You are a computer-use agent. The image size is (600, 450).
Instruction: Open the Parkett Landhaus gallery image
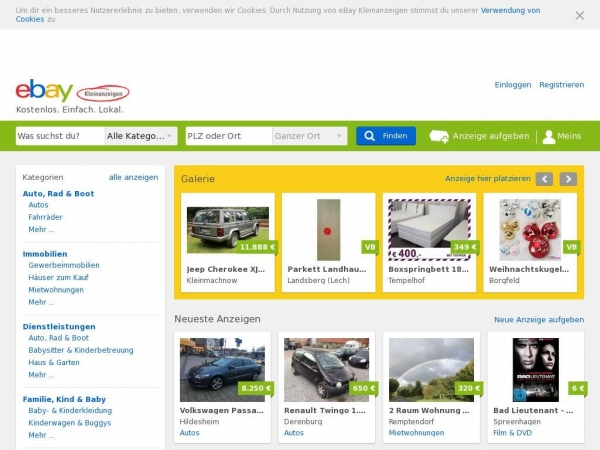pyautogui.click(x=328, y=230)
